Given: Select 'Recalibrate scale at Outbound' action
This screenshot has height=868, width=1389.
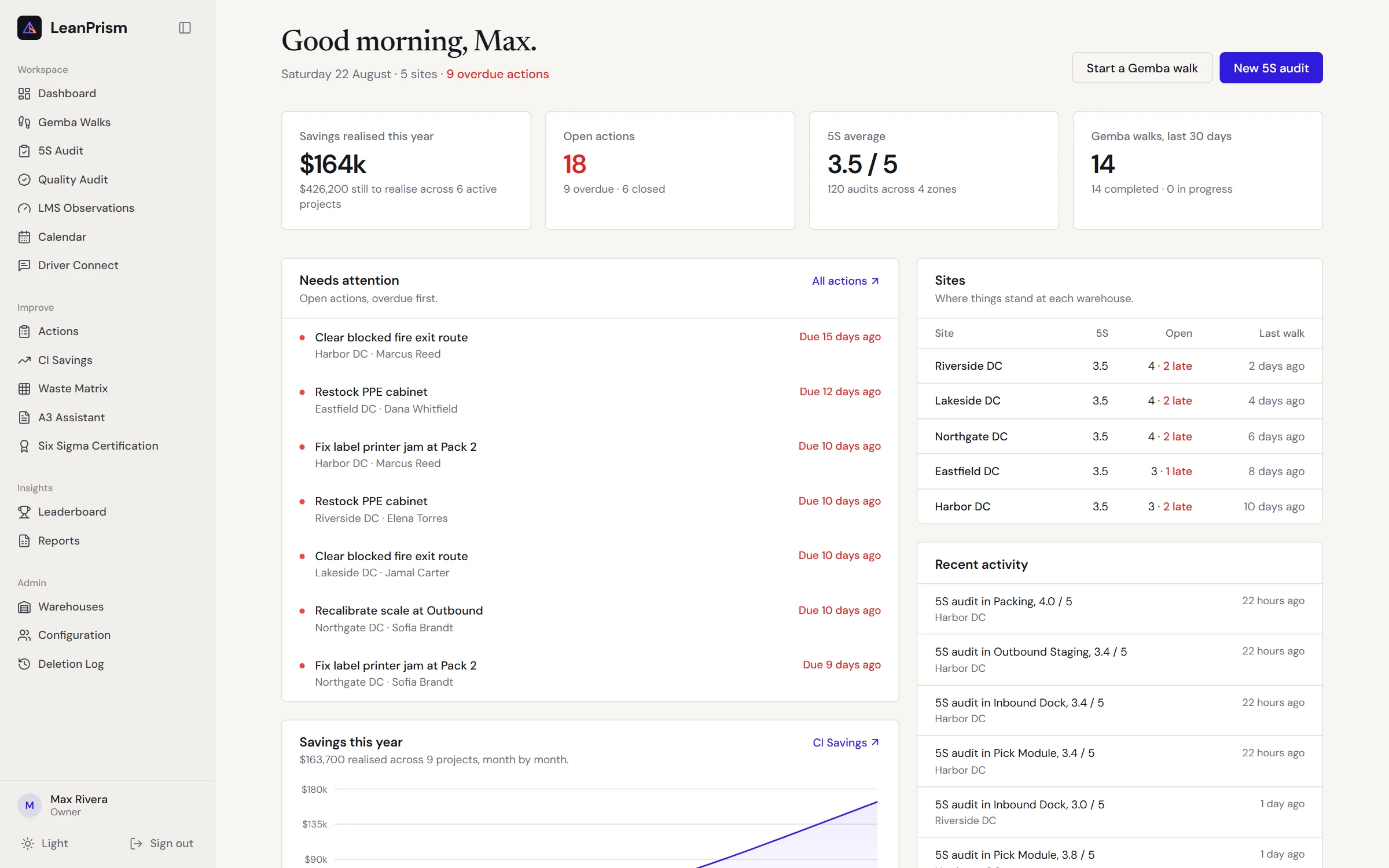Looking at the screenshot, I should (x=590, y=619).
